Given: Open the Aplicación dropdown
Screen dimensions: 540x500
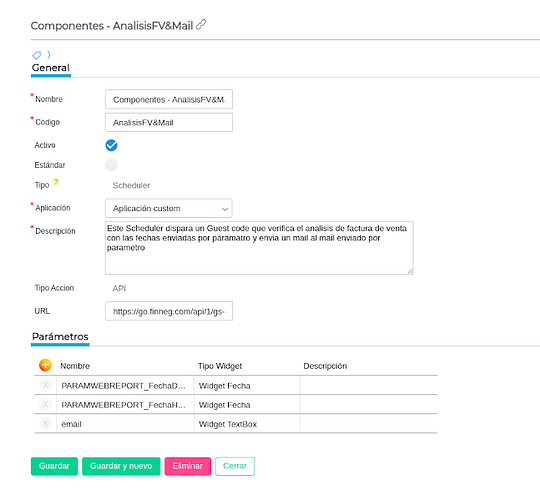Looking at the screenshot, I should pyautogui.click(x=169, y=208).
